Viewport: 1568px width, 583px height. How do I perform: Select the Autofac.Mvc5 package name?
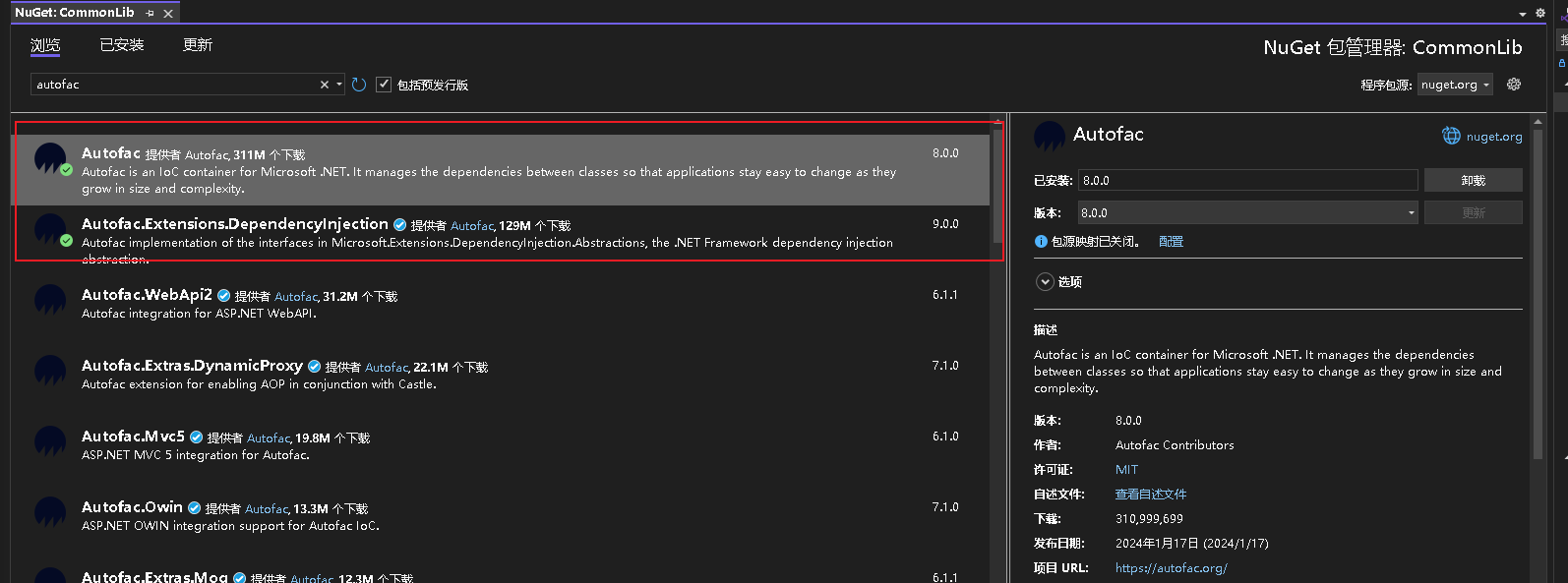tap(133, 437)
